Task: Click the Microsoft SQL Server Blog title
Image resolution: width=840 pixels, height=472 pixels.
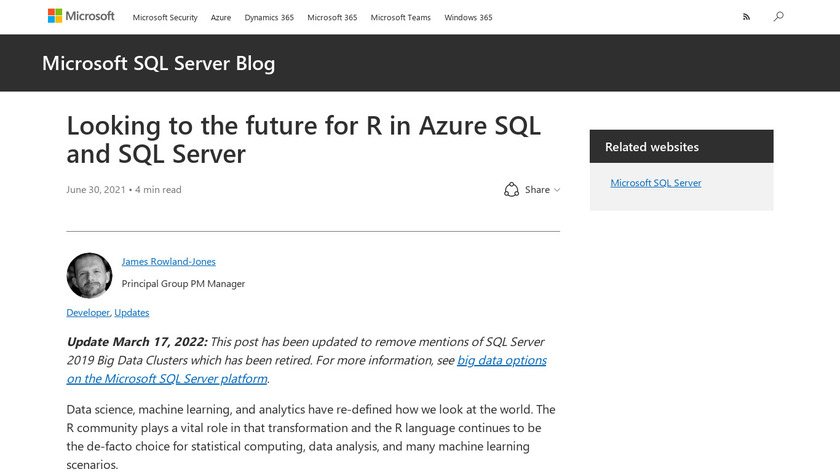Action: click(158, 63)
